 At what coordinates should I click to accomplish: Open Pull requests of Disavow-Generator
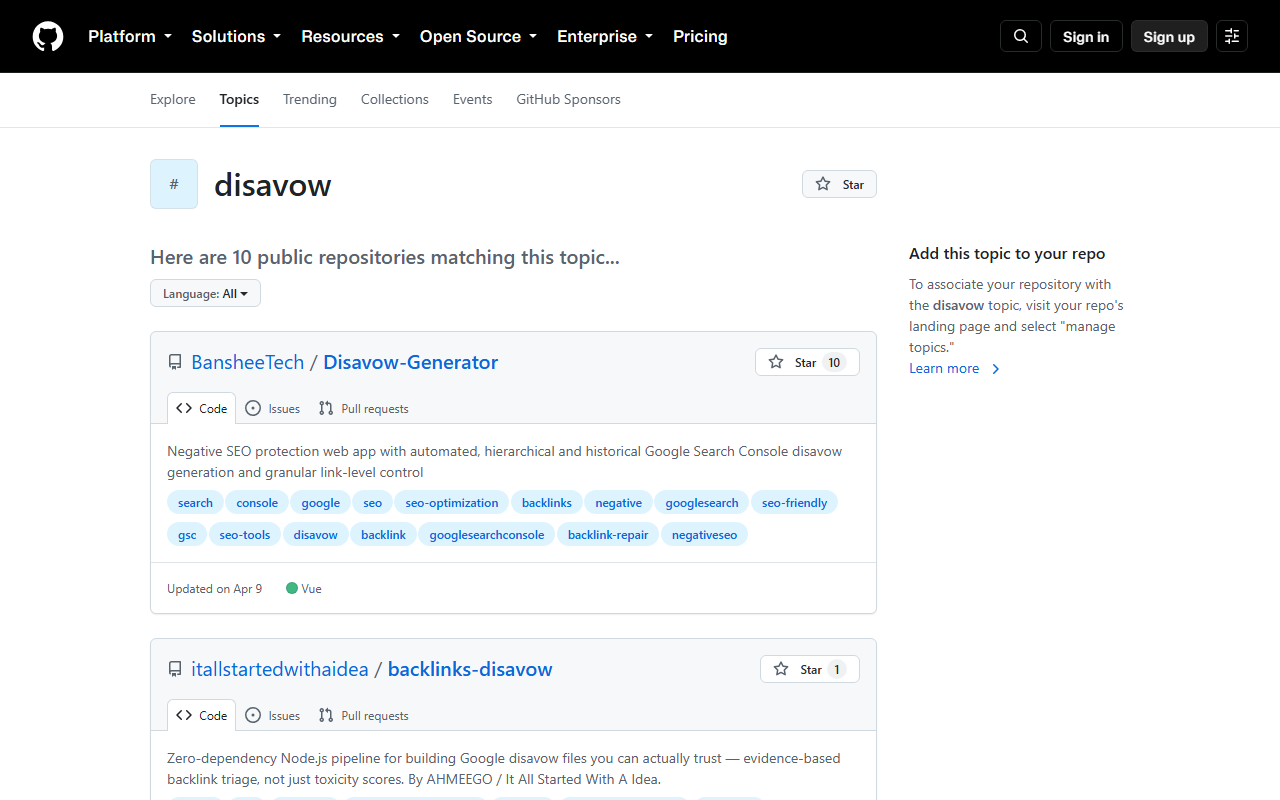click(364, 408)
